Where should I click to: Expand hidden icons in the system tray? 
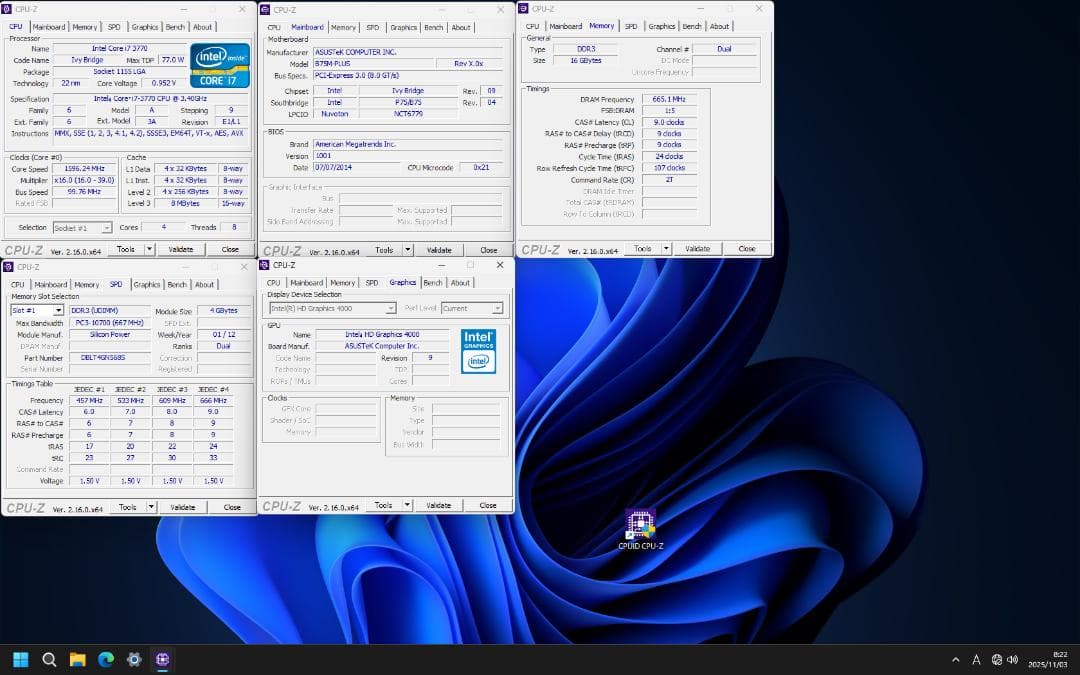tap(957, 660)
